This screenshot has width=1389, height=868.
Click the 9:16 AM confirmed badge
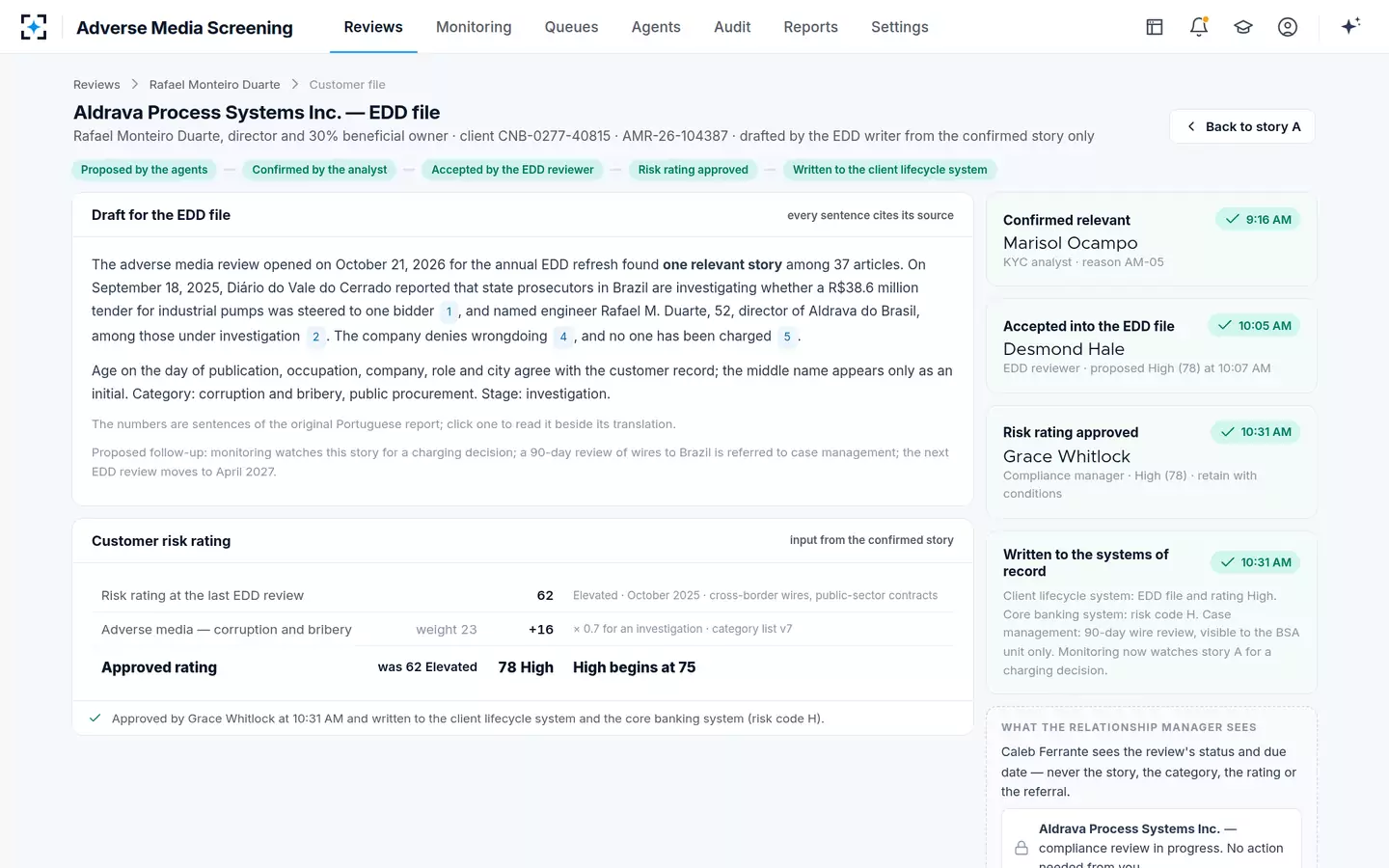1259,220
